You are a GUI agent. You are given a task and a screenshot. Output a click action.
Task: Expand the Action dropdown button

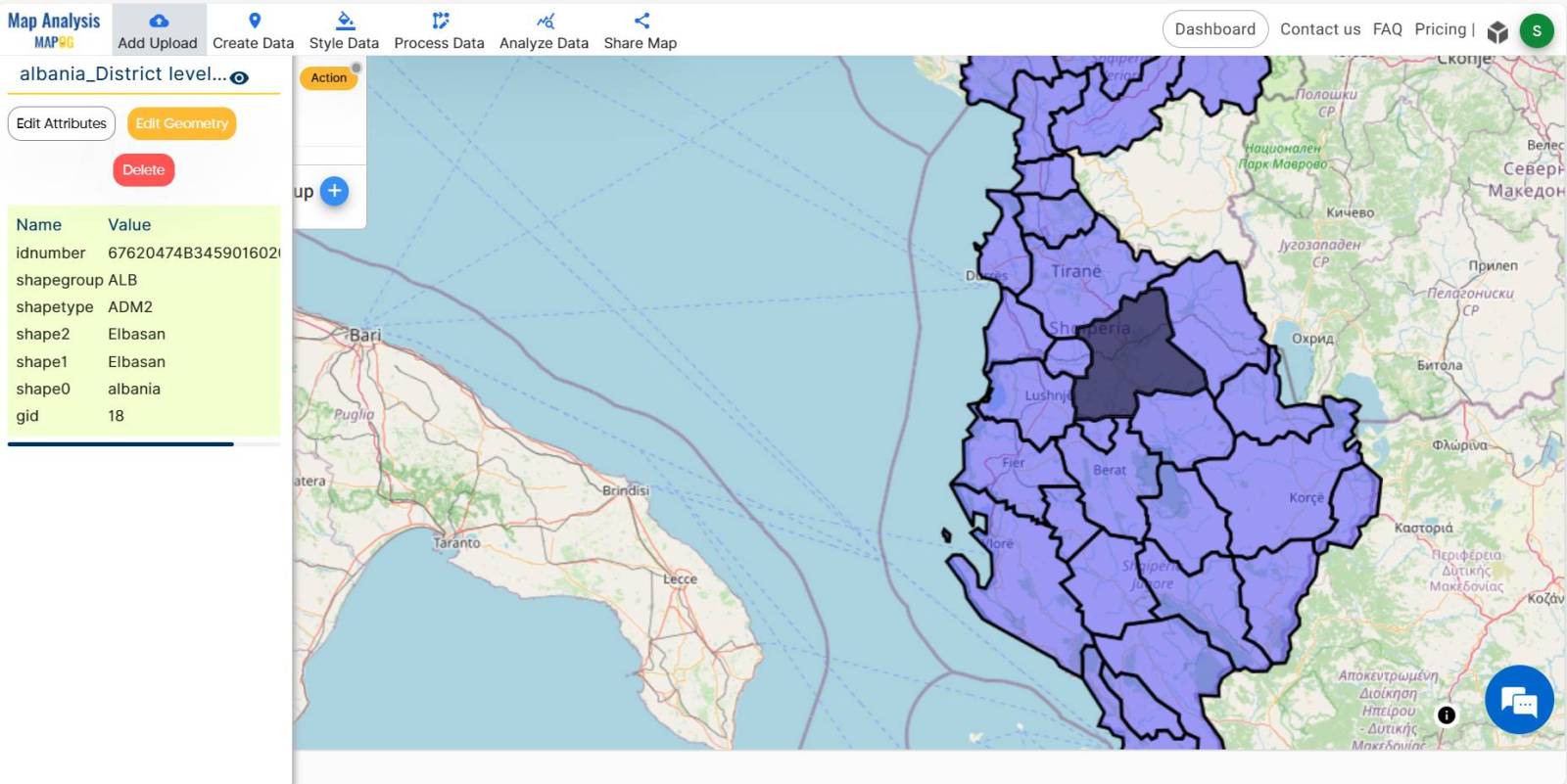tap(329, 77)
